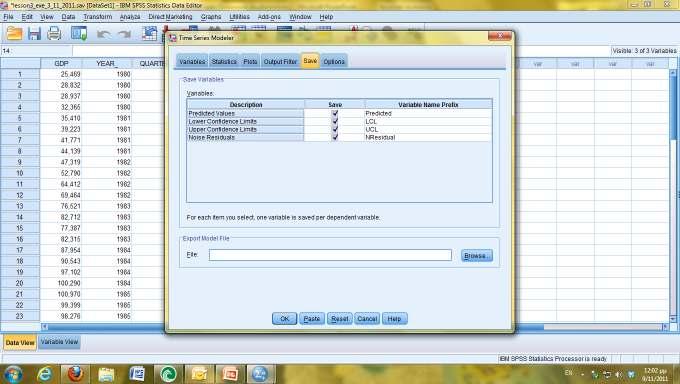Click the NResidual prefix cell
The height and width of the screenshot is (384, 680).
click(428, 137)
